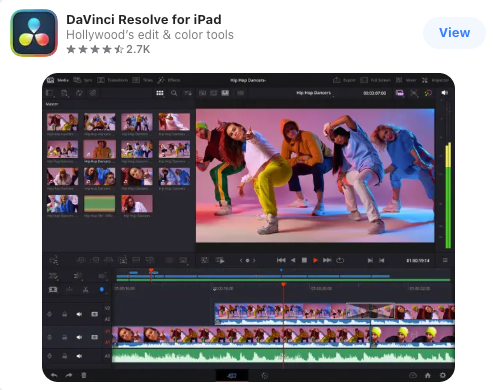This screenshot has width=493, height=390.
Task: Click the timeline timecode 01:00:19:14
Action: point(418,260)
